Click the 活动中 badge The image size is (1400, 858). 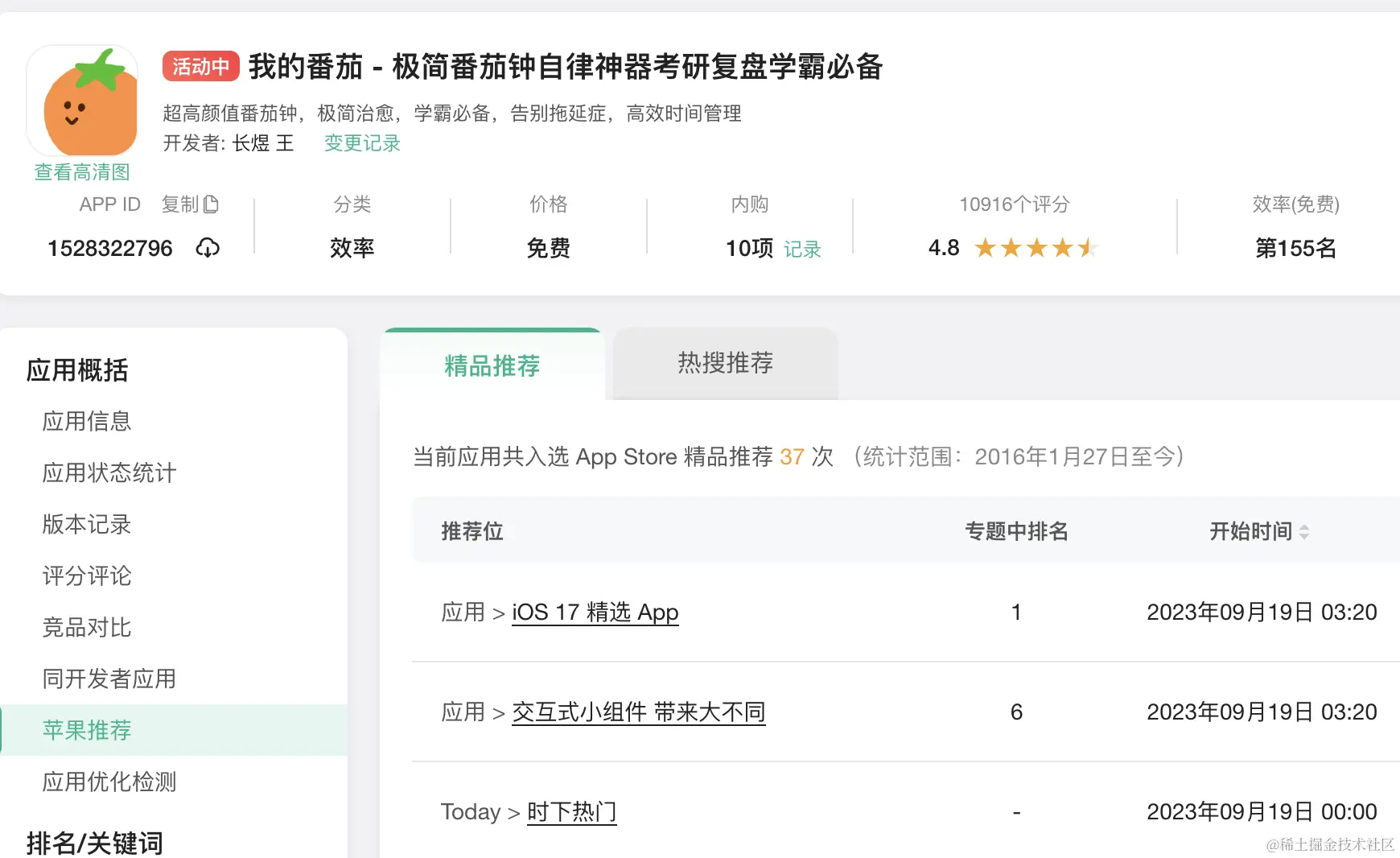pyautogui.click(x=201, y=67)
